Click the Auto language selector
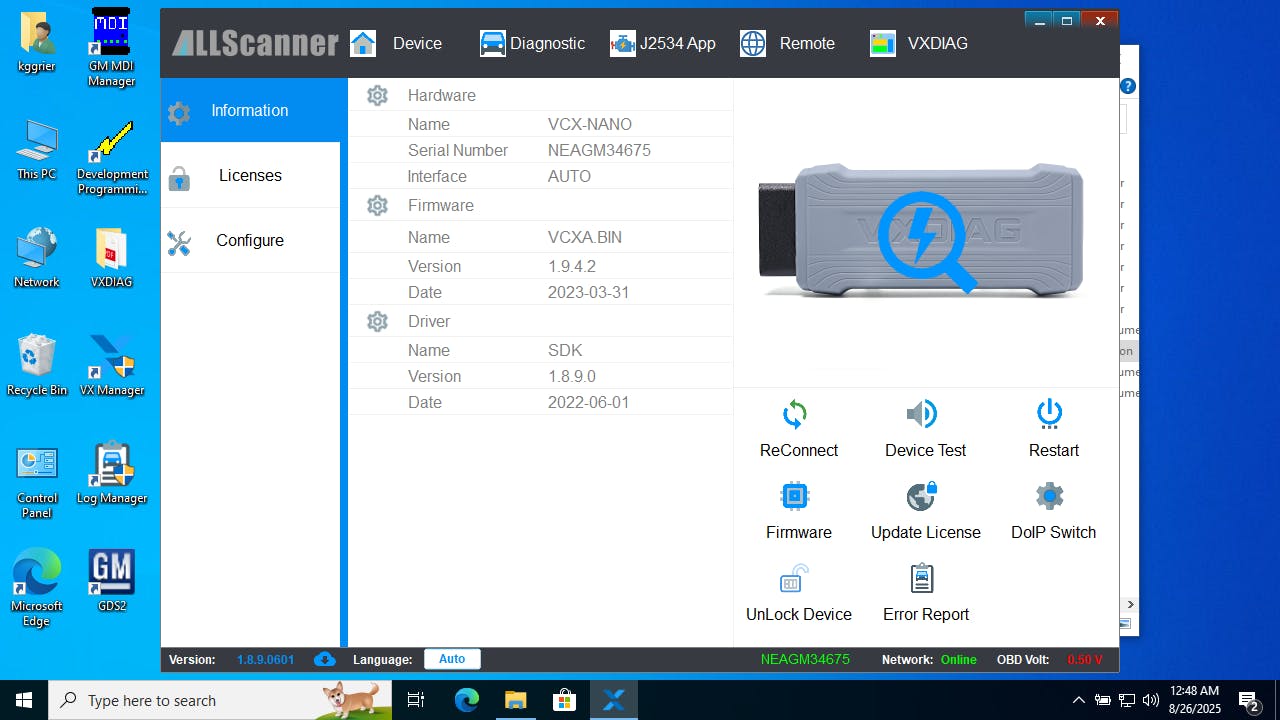 [x=452, y=659]
